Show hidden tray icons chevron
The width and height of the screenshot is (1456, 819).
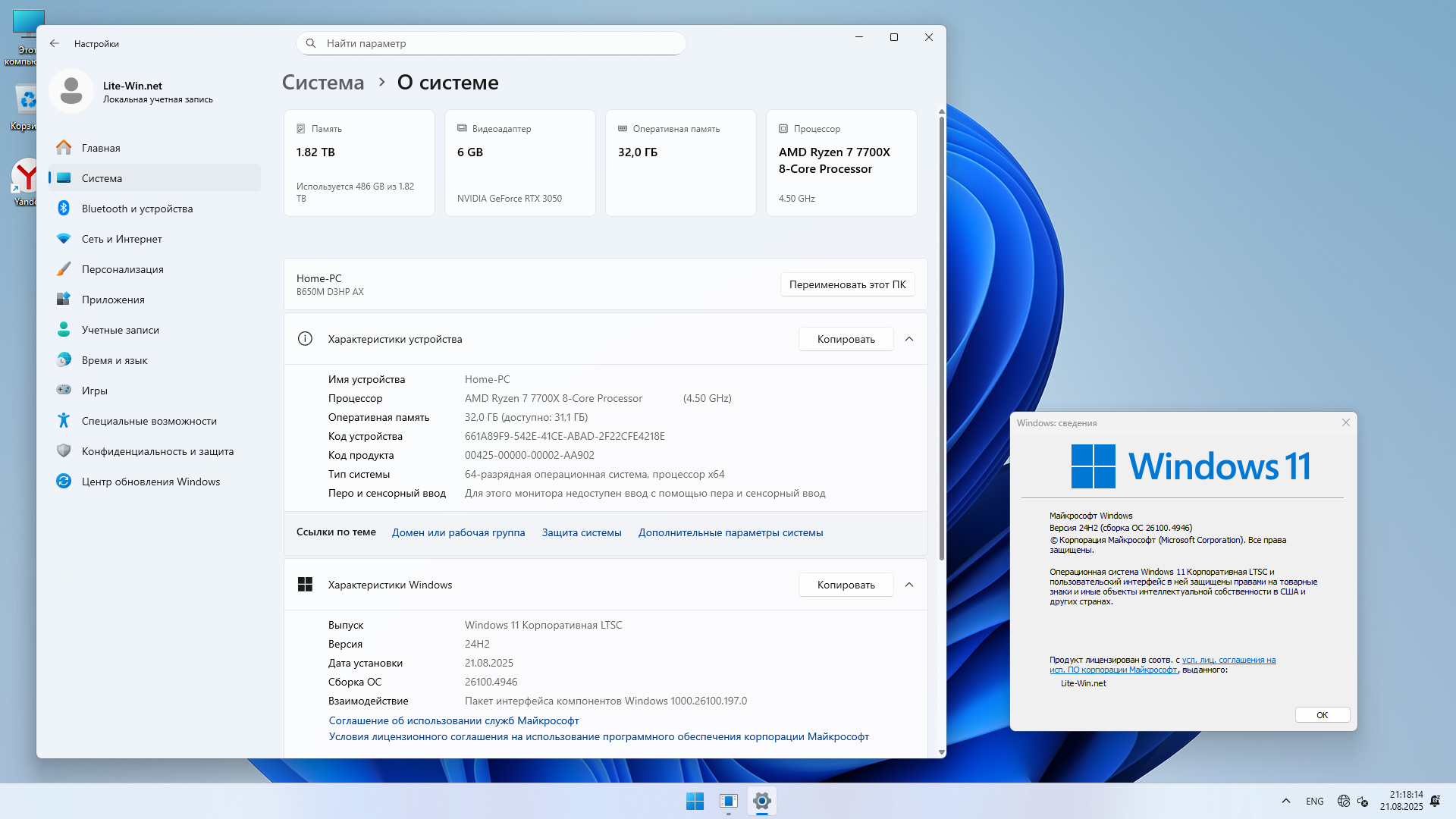[x=1286, y=801]
